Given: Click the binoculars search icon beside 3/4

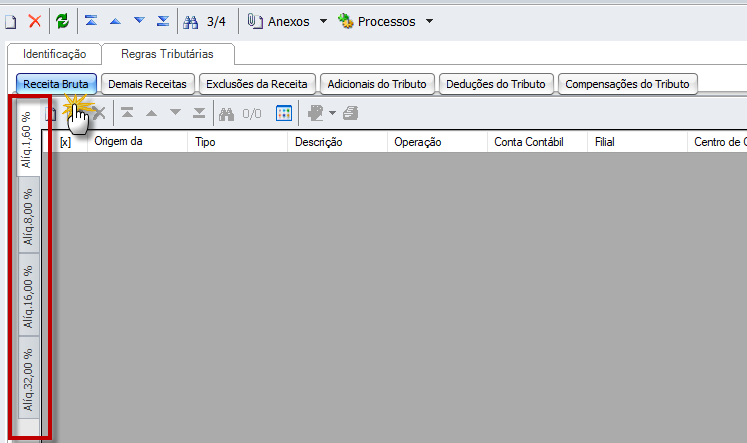Looking at the screenshot, I should [191, 22].
